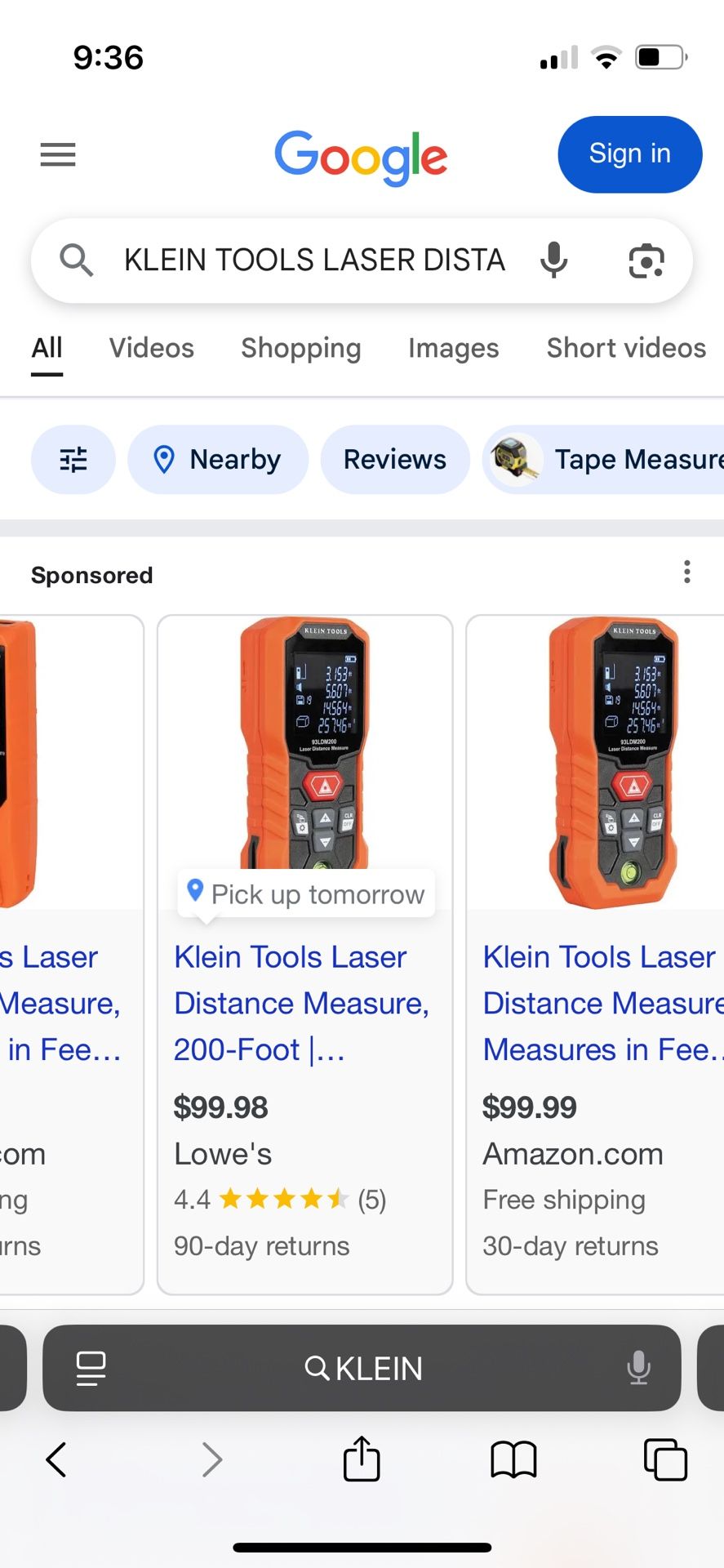Tap the Safari share icon
This screenshot has width=724, height=1568.
(362, 1459)
